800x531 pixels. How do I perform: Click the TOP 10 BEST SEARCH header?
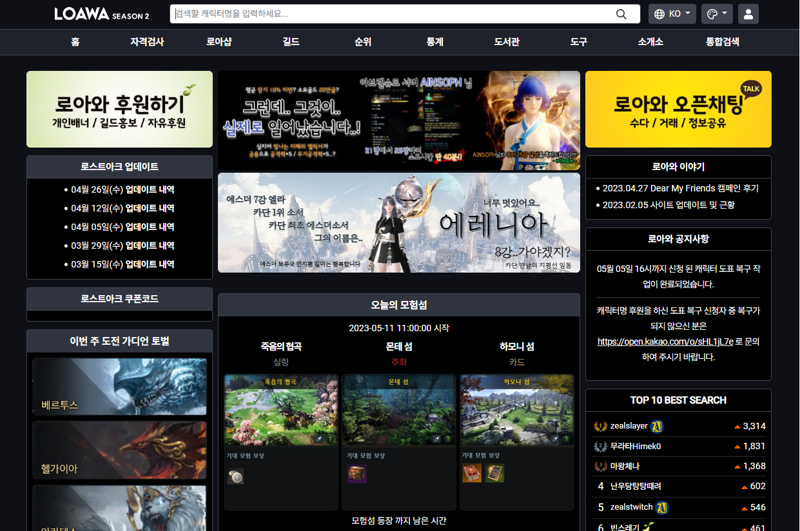678,400
